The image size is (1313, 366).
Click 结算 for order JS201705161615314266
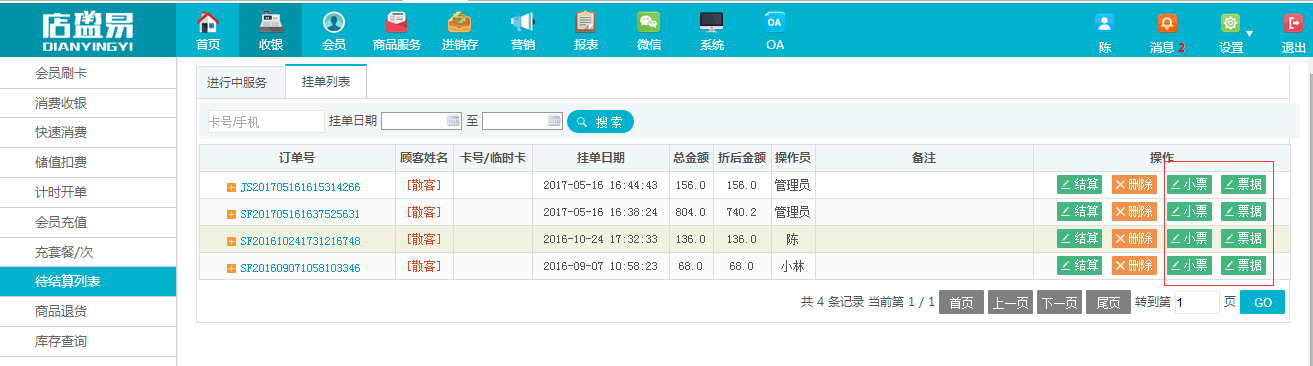pos(1080,184)
